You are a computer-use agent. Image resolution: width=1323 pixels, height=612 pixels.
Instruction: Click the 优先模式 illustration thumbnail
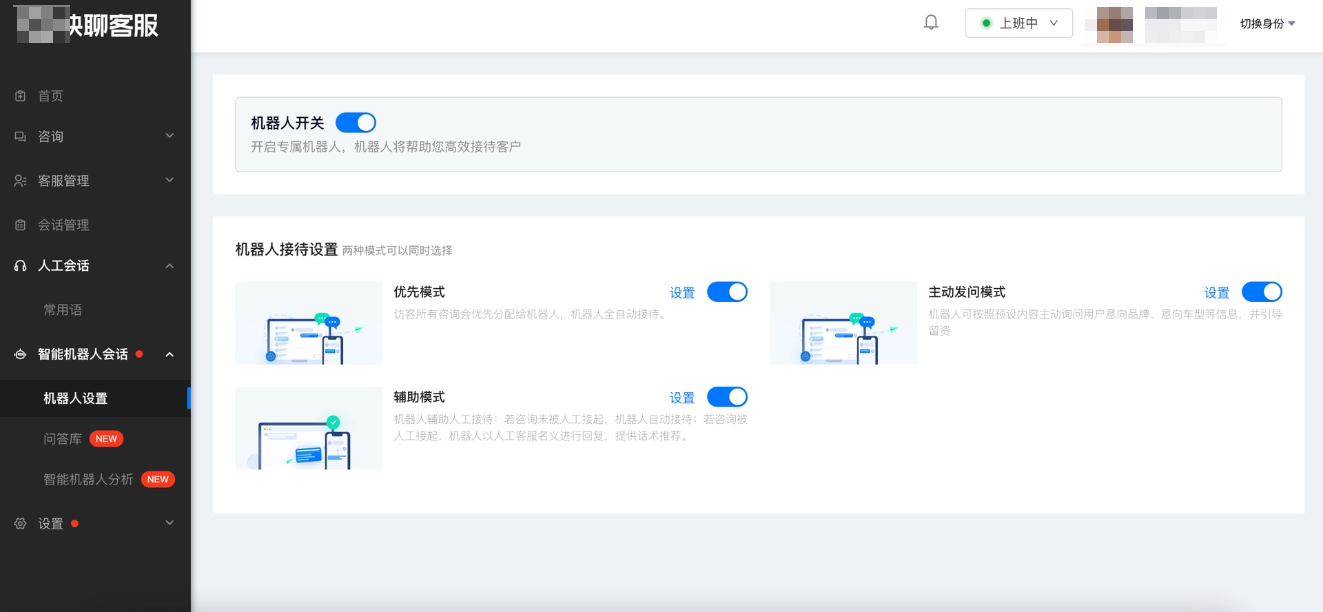pyautogui.click(x=308, y=323)
